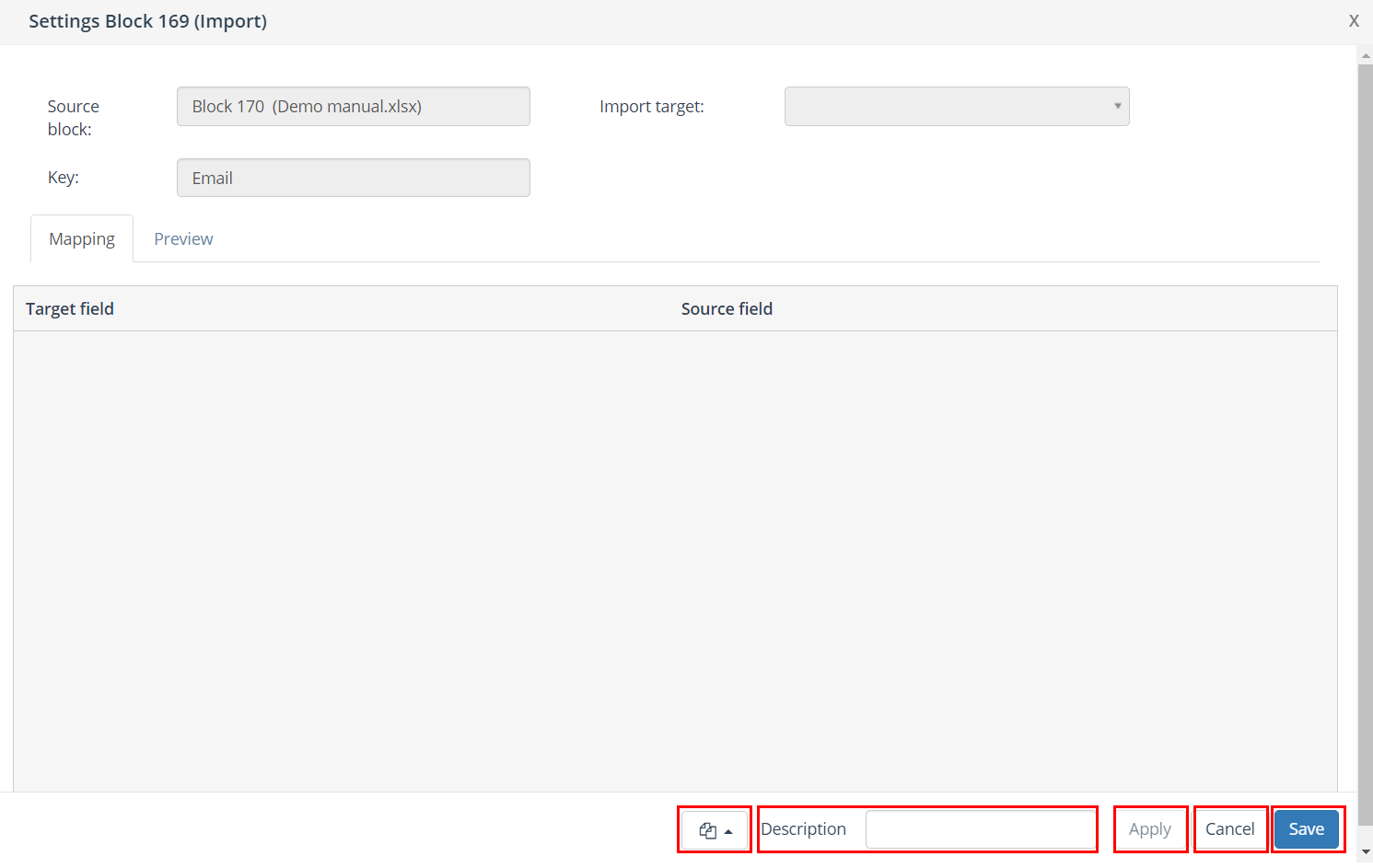Image resolution: width=1373 pixels, height=868 pixels.
Task: Switch to the Preview tab
Action: [x=183, y=239]
